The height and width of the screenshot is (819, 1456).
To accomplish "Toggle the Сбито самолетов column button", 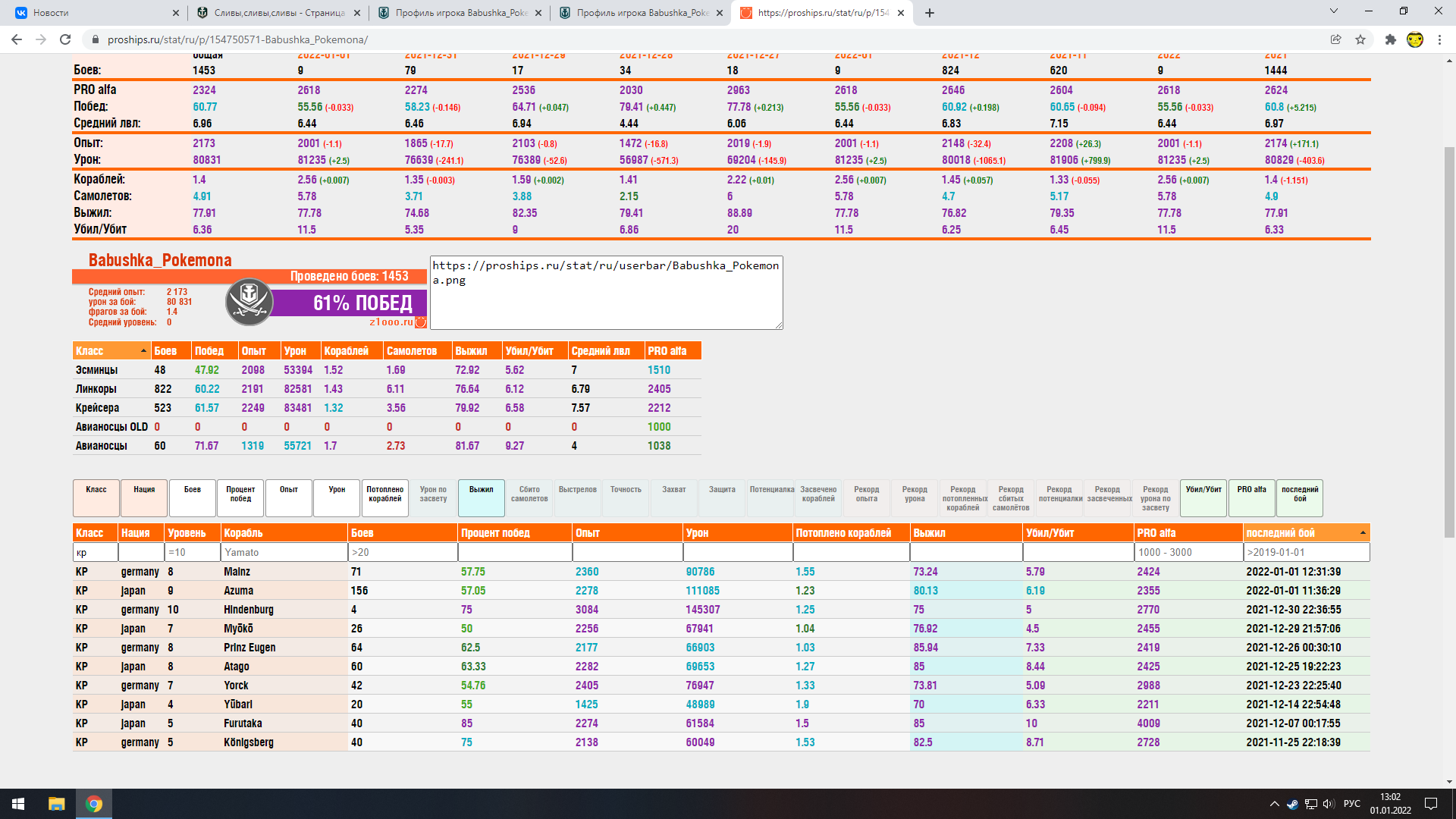I will coord(529,497).
